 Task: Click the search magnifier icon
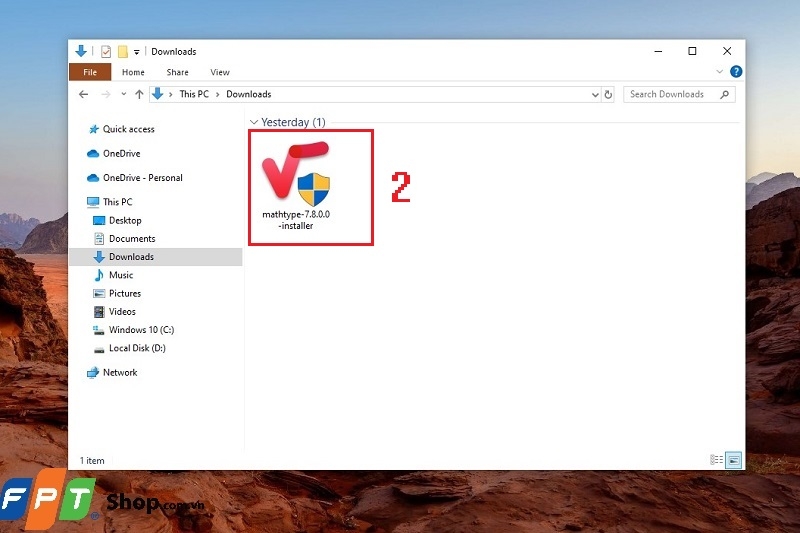[724, 94]
